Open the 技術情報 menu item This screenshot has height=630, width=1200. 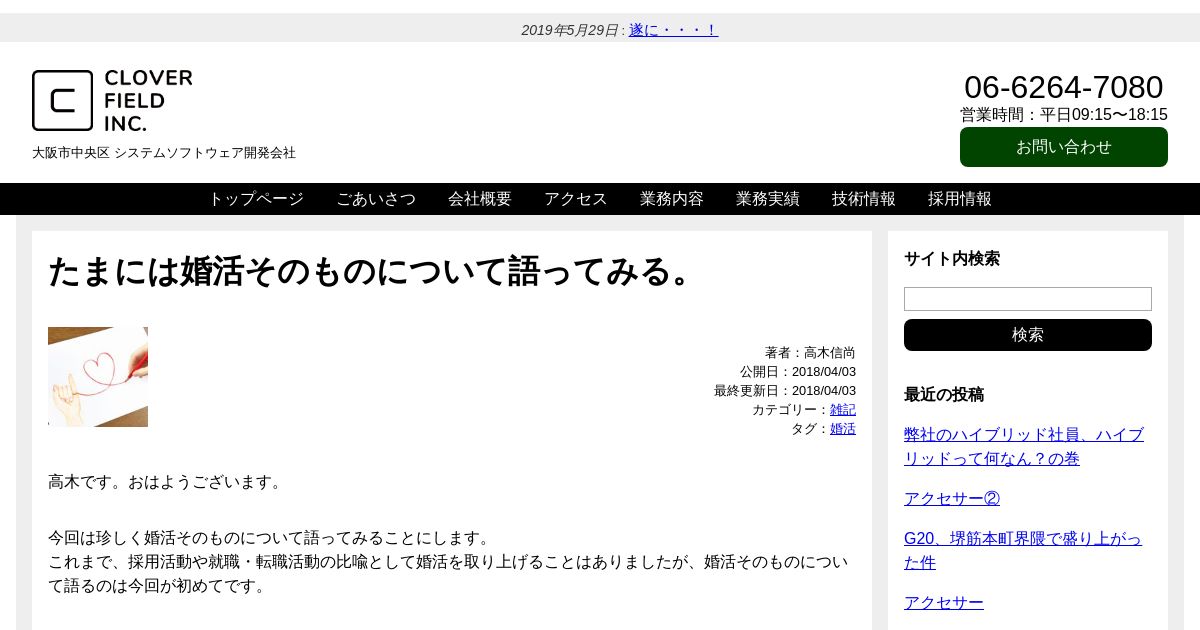point(864,199)
